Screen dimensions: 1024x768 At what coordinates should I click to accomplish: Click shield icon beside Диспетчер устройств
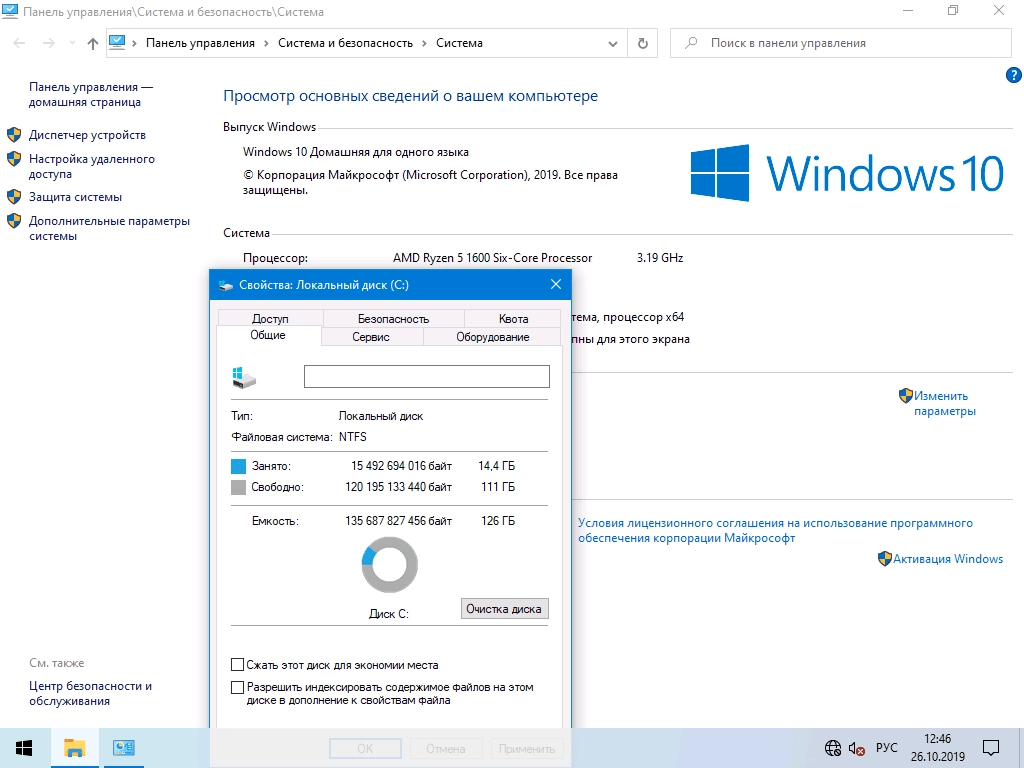coord(14,135)
